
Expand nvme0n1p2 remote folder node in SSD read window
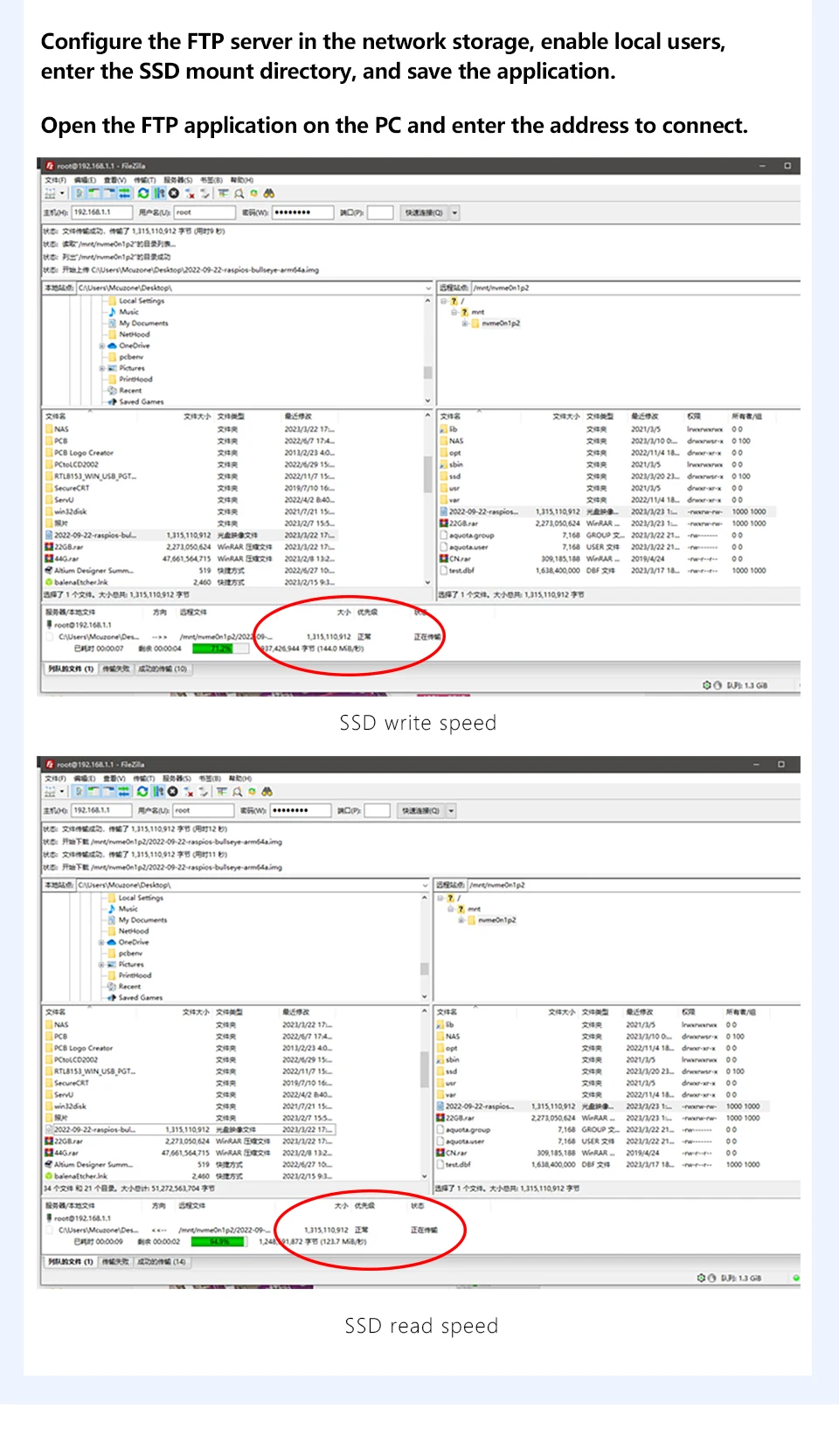pos(461,920)
